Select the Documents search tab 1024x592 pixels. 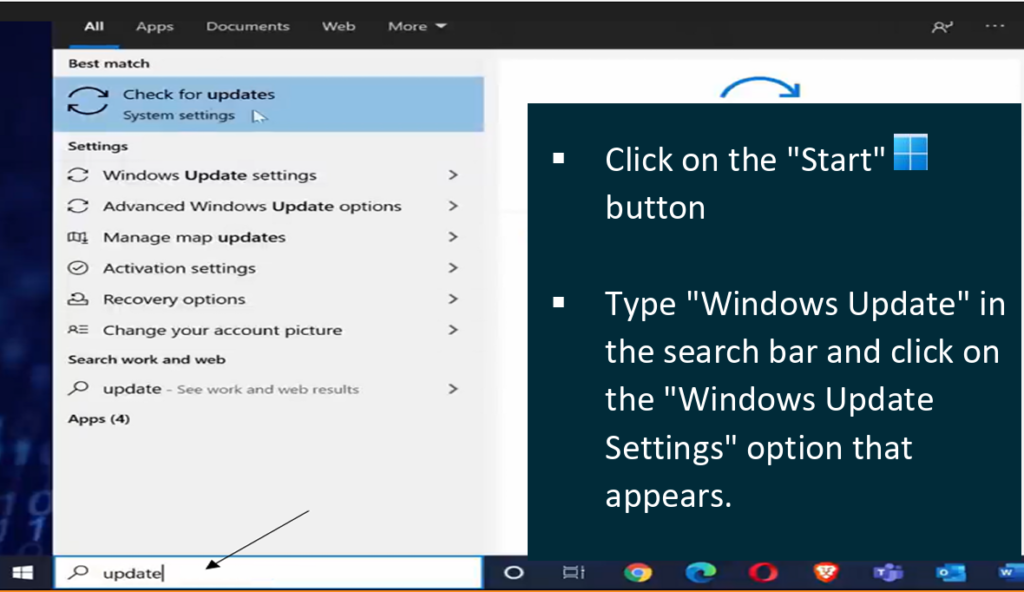pyautogui.click(x=247, y=27)
